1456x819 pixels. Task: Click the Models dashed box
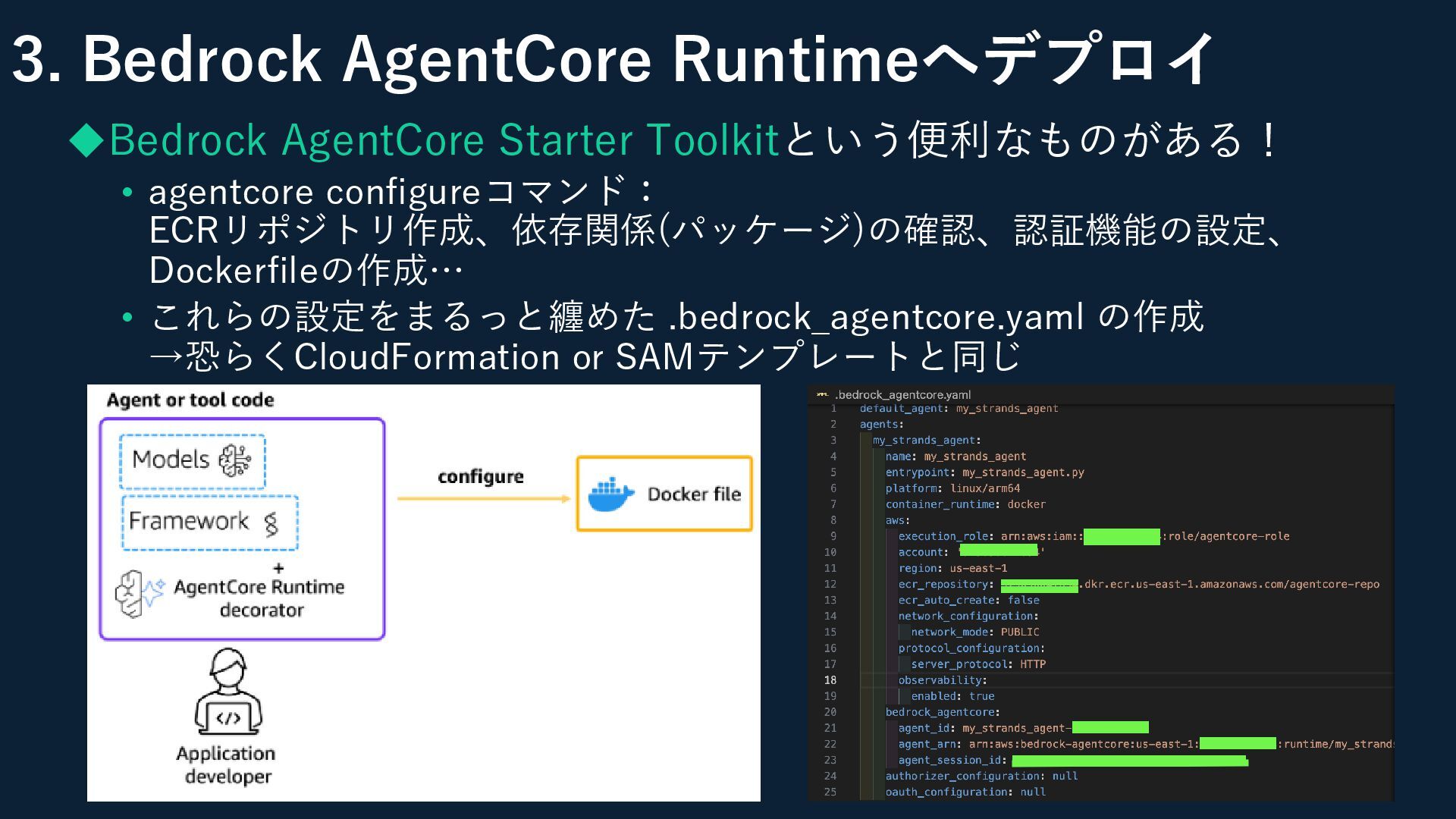pyautogui.click(x=193, y=461)
